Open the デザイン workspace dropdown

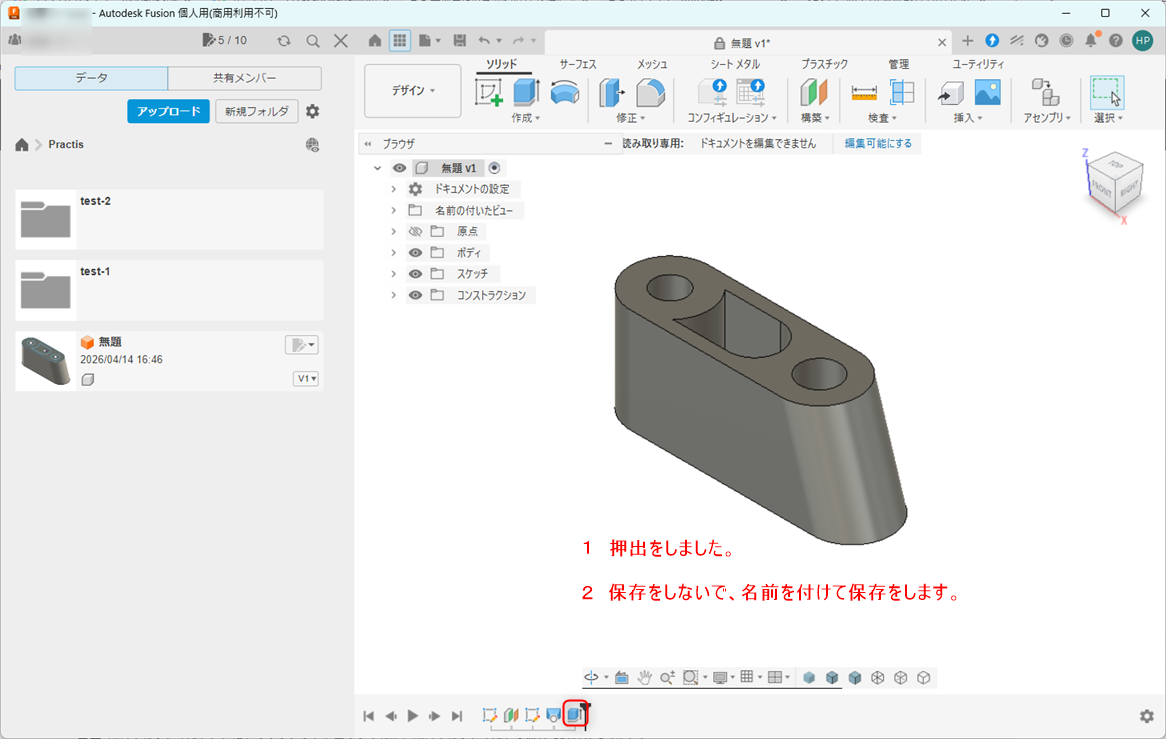point(413,91)
